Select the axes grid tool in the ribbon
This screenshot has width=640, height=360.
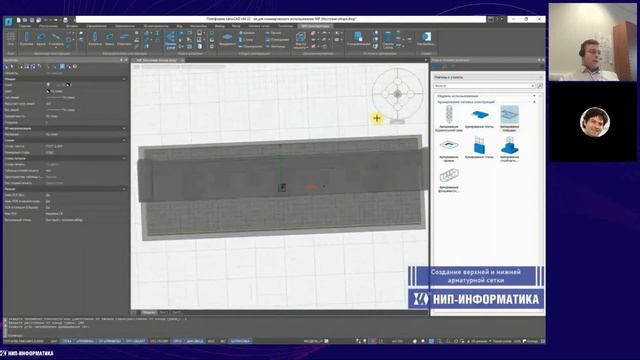coord(11,39)
